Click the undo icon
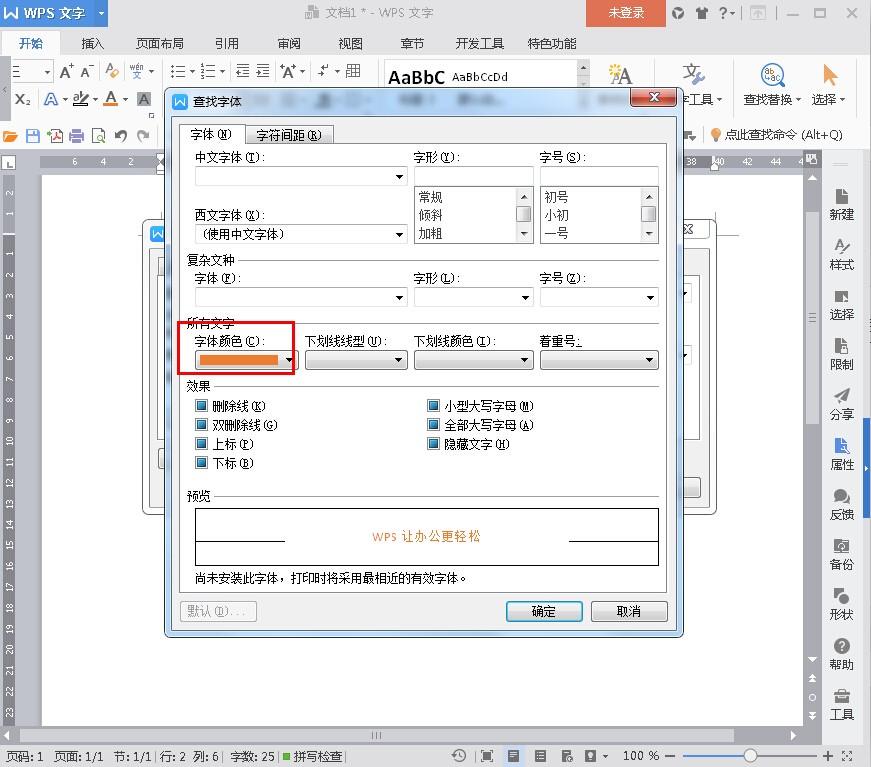 point(121,136)
